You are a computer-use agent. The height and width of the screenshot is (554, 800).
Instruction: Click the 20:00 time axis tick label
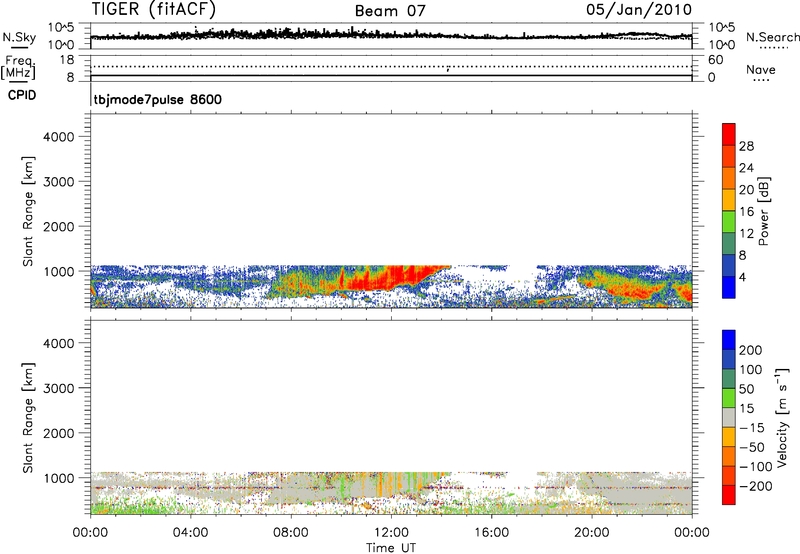click(592, 533)
